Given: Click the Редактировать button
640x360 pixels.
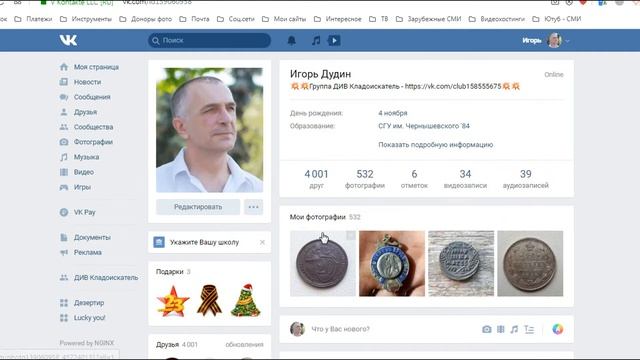Looking at the screenshot, I should pyautogui.click(x=198, y=207).
